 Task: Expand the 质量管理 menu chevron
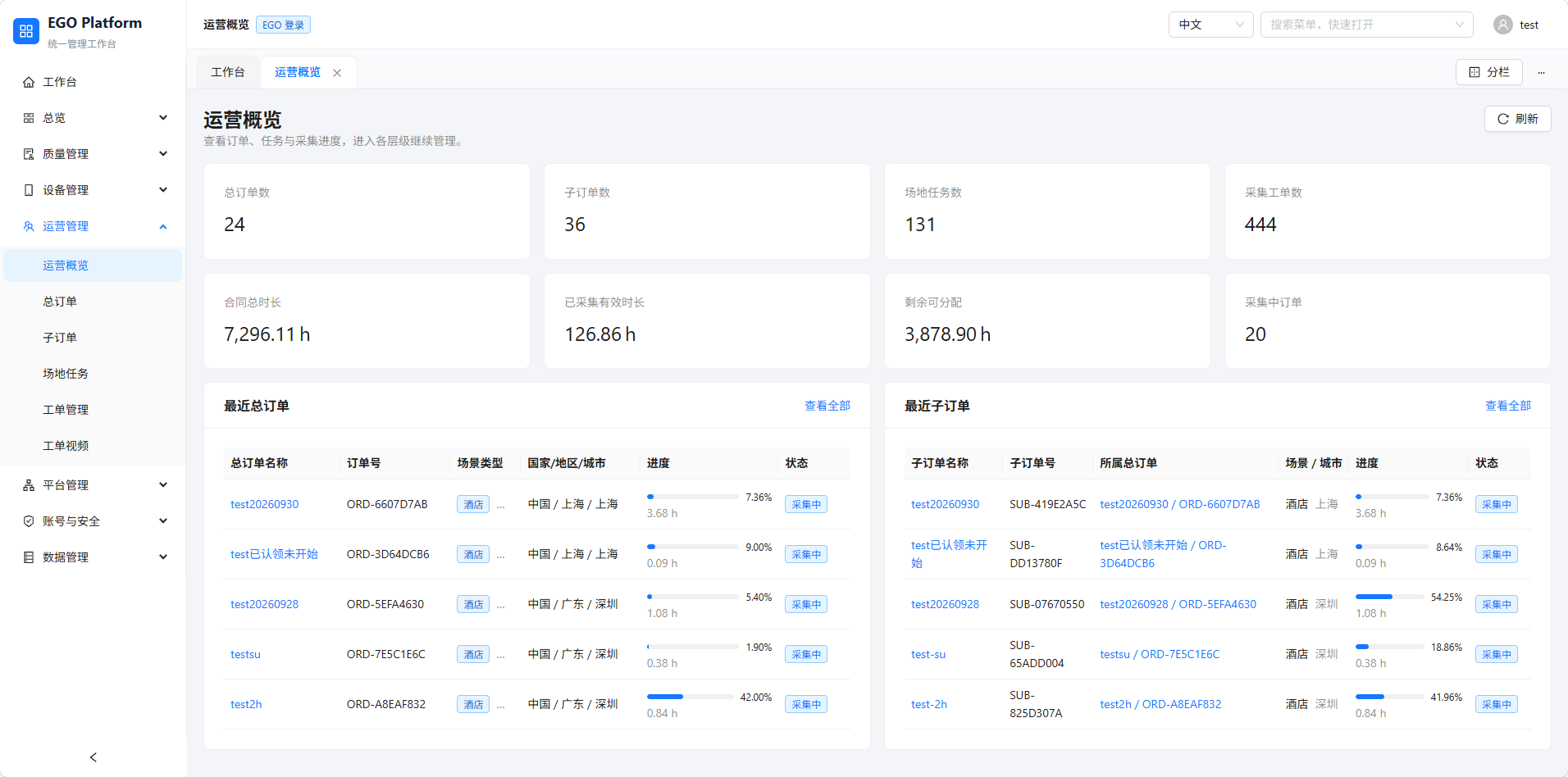[163, 154]
